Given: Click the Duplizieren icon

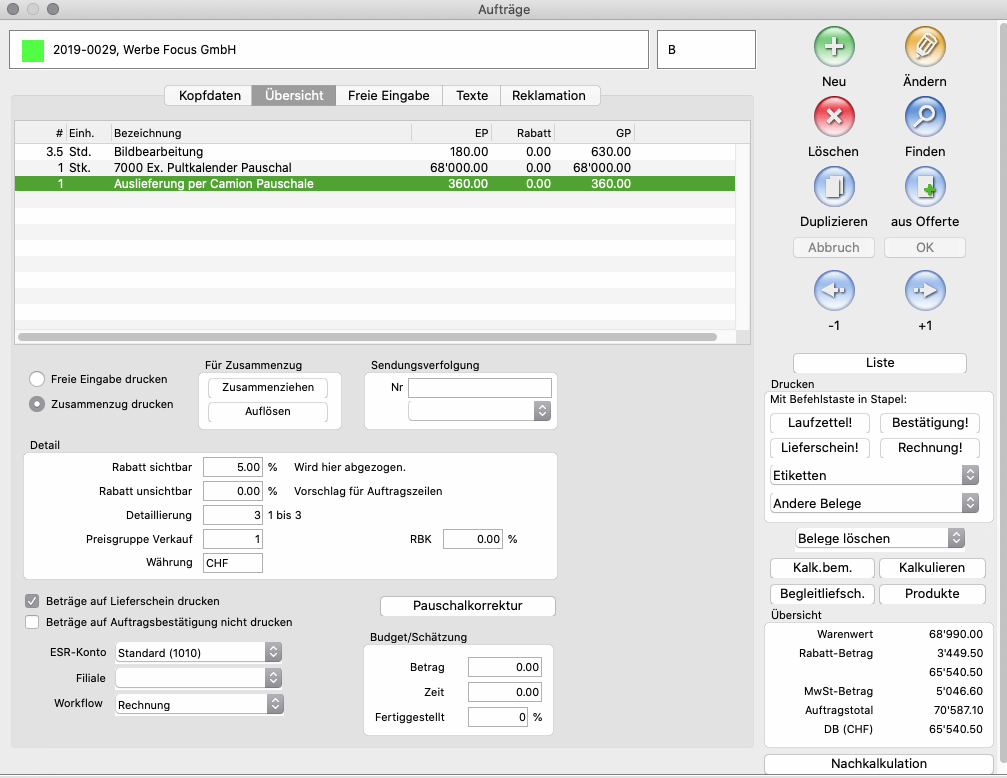Looking at the screenshot, I should coord(834,186).
